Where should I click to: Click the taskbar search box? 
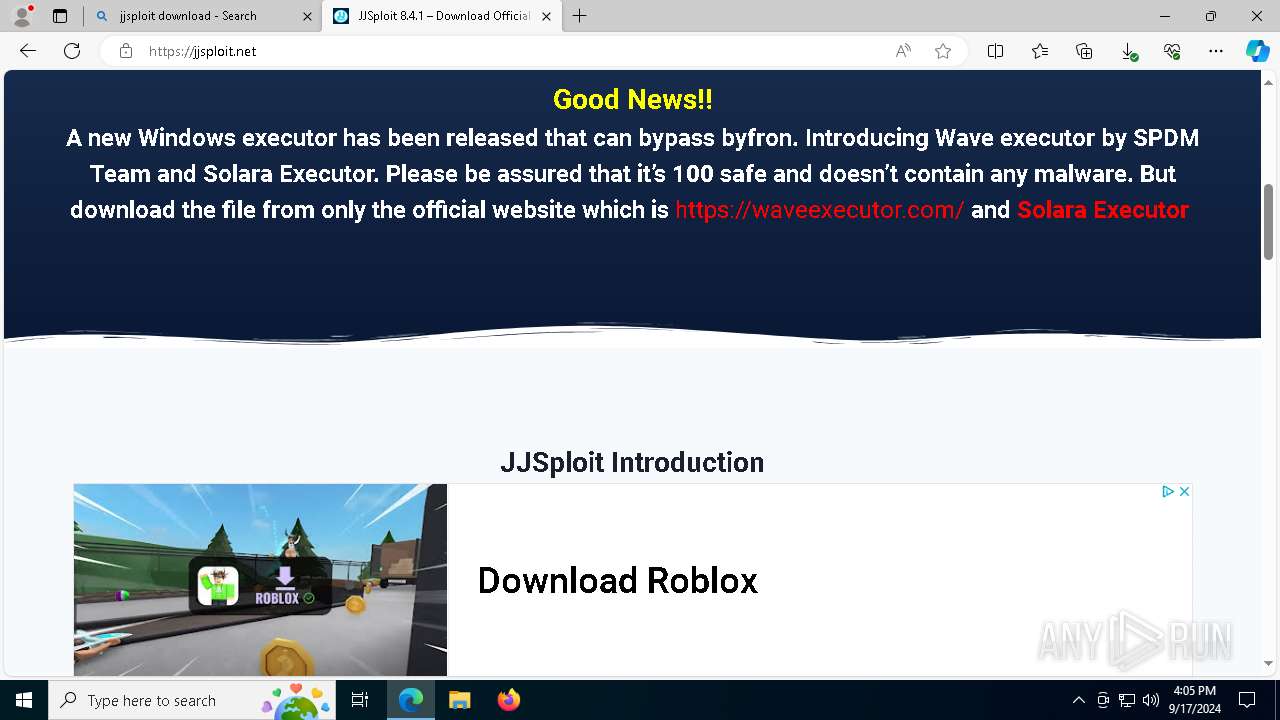tap(193, 700)
